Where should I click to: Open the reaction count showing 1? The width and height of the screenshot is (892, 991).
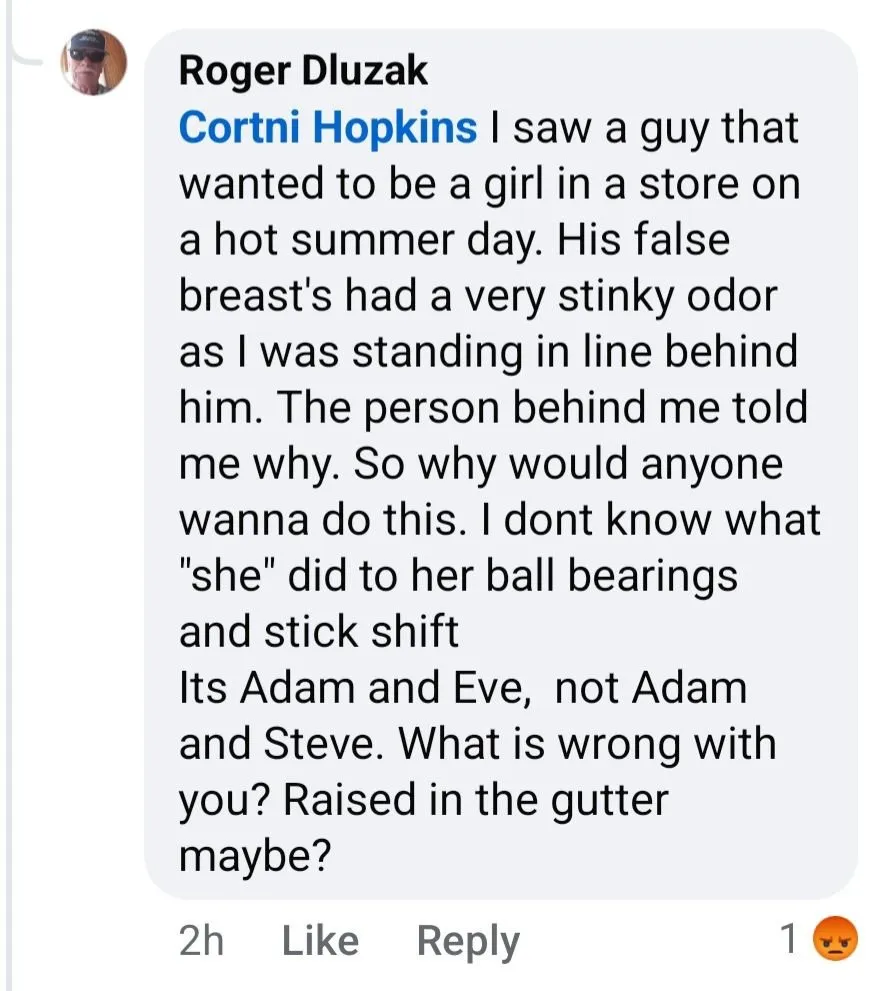789,939
